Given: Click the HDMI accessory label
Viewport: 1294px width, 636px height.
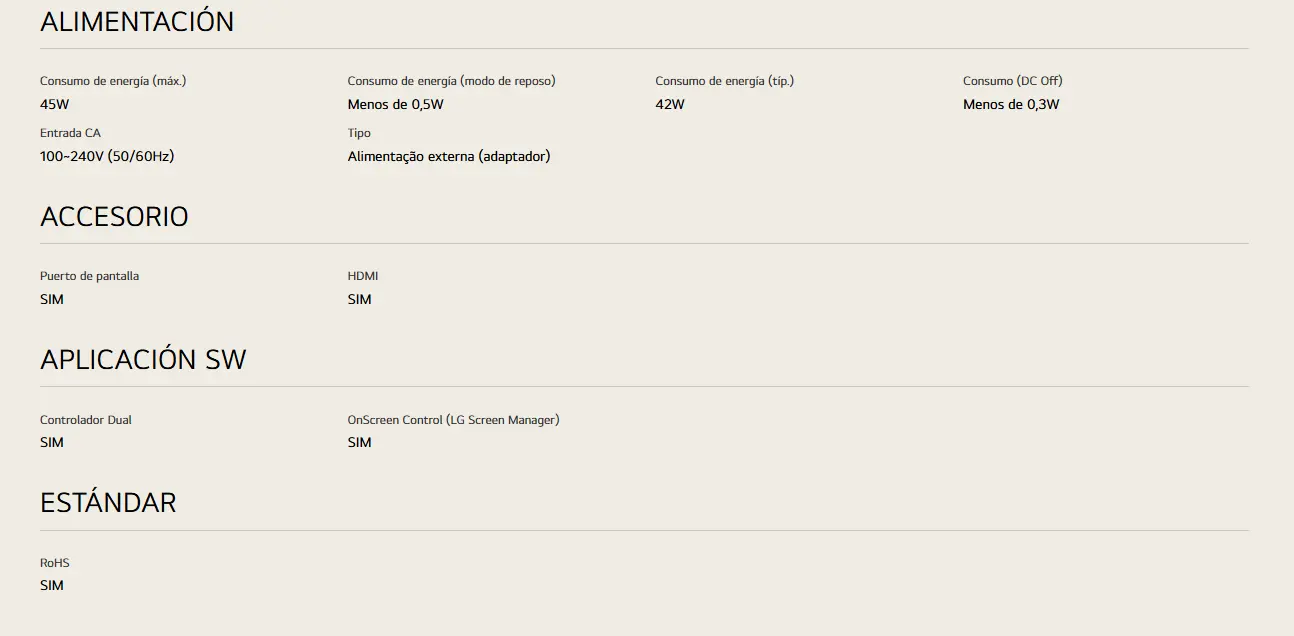Looking at the screenshot, I should [363, 276].
